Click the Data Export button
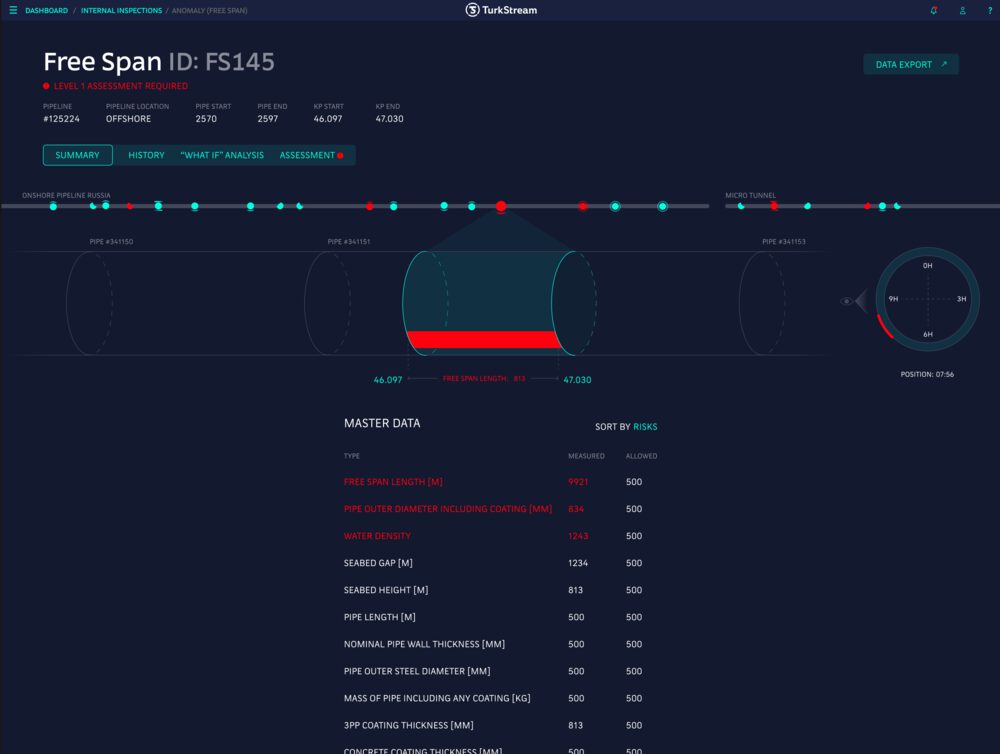 click(910, 65)
